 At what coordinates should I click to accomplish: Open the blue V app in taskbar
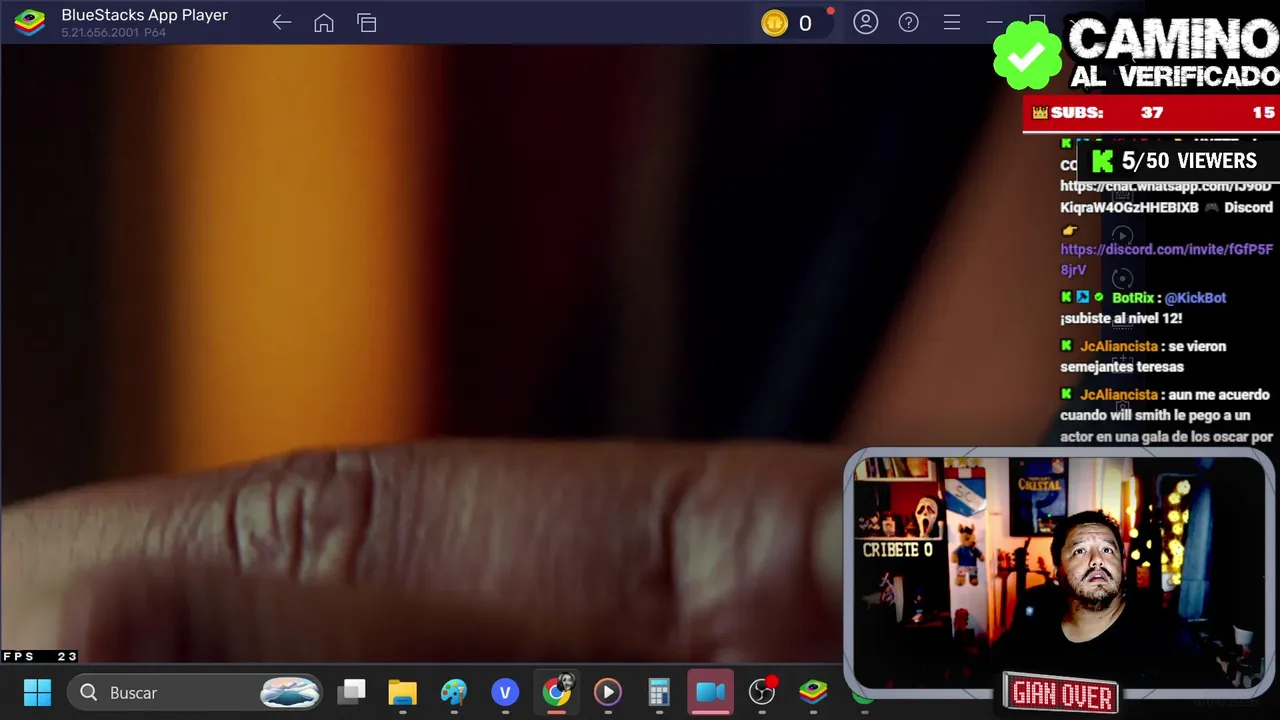pos(505,692)
